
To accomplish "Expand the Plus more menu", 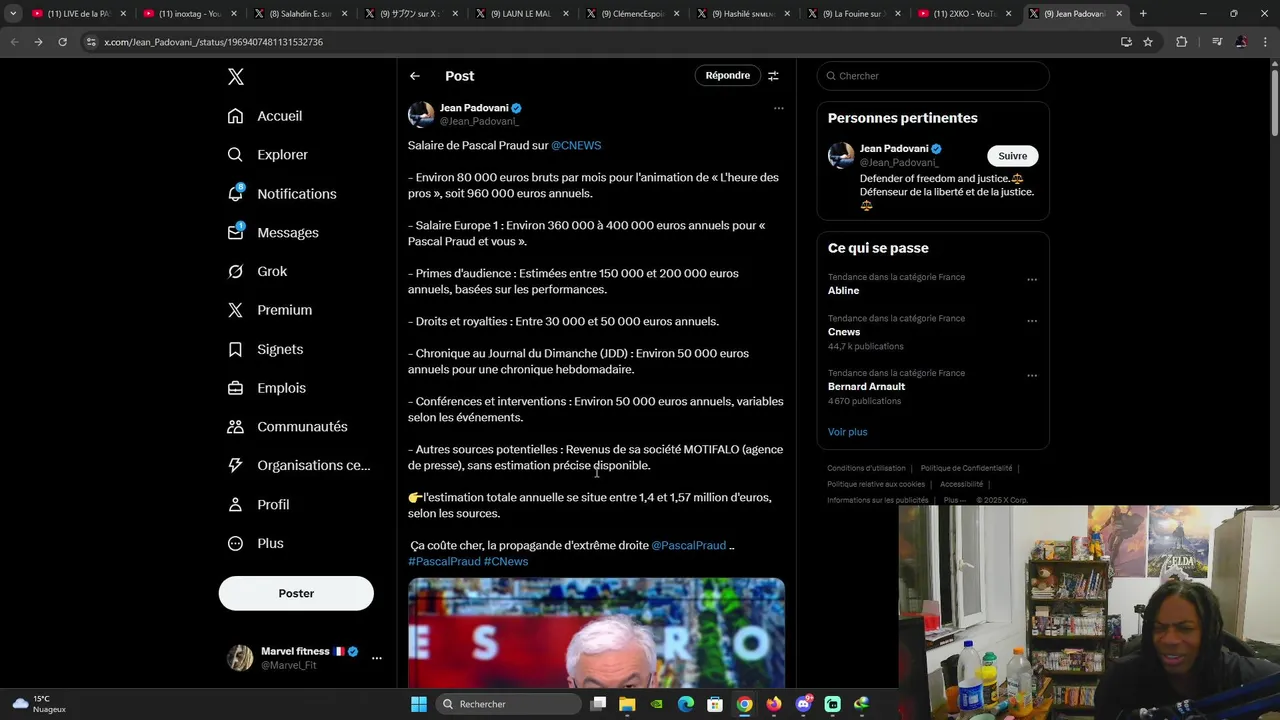I will coord(255,543).
